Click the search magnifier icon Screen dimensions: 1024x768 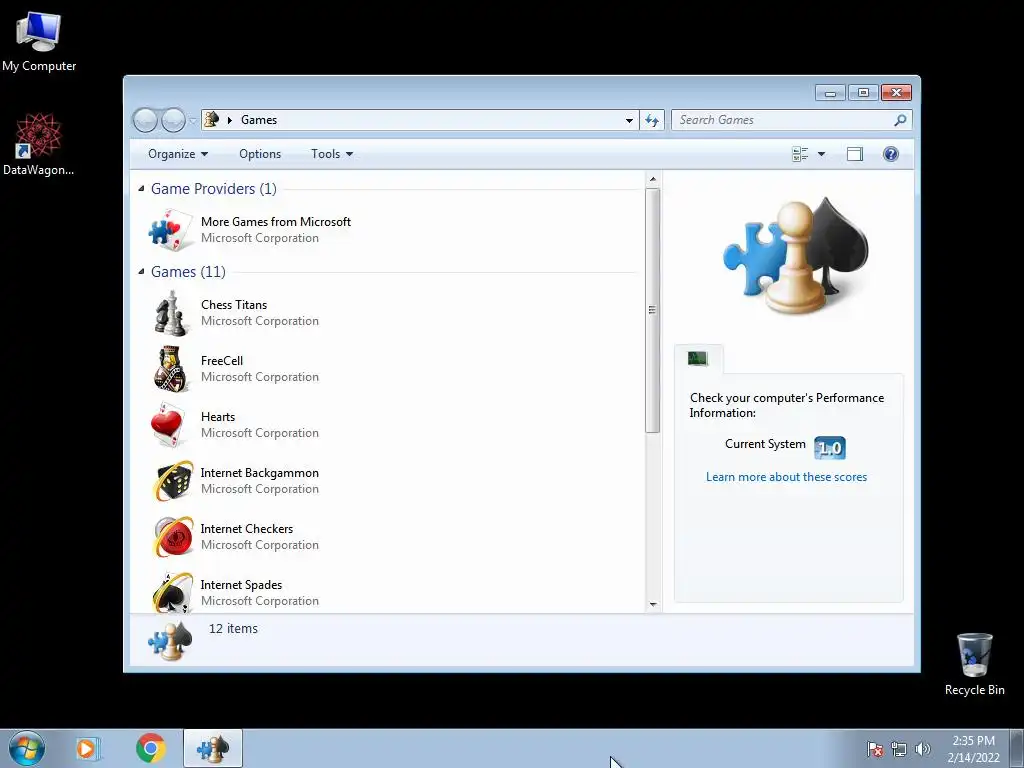pos(900,120)
